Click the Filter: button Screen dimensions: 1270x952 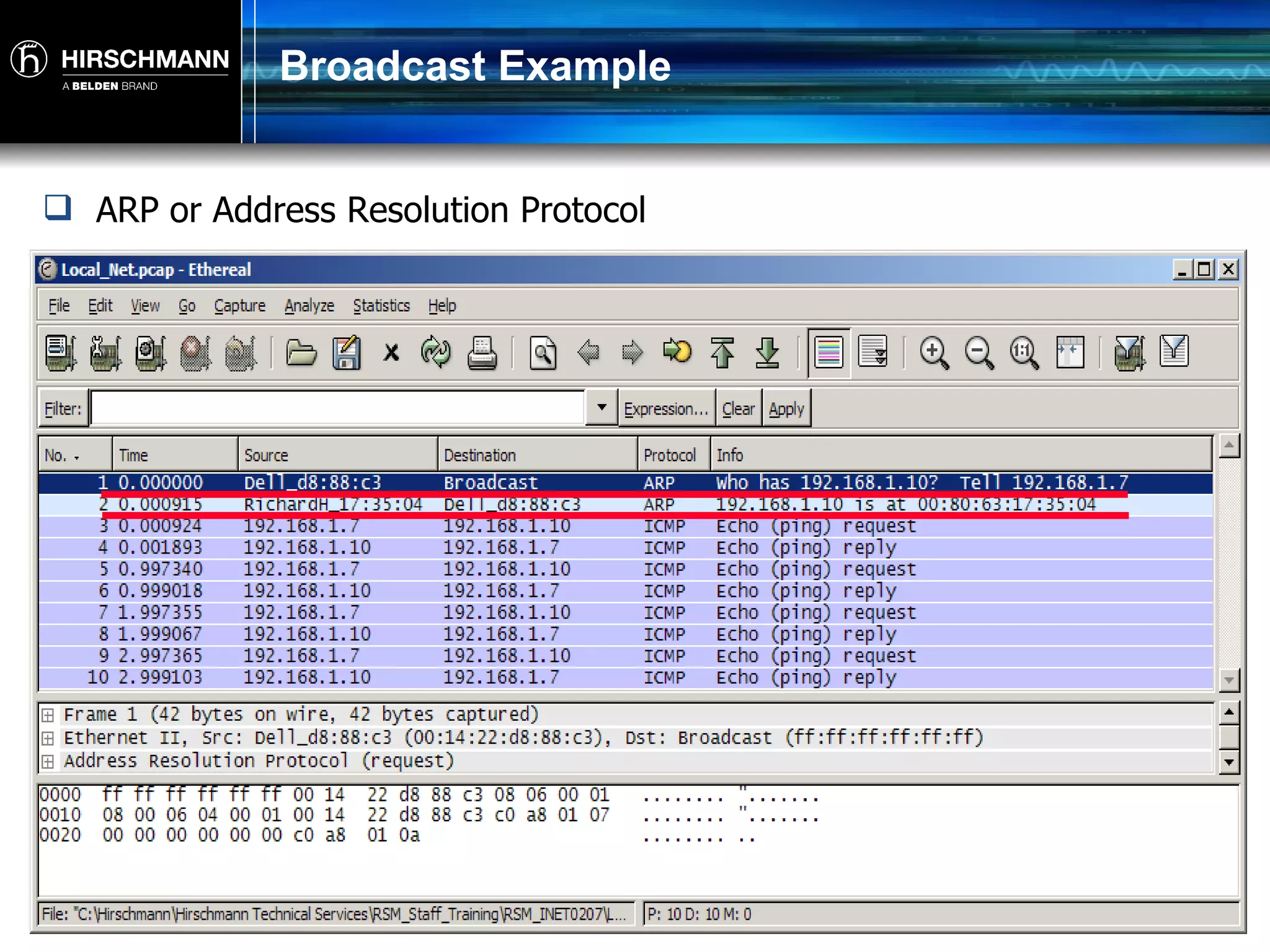pyautogui.click(x=63, y=408)
